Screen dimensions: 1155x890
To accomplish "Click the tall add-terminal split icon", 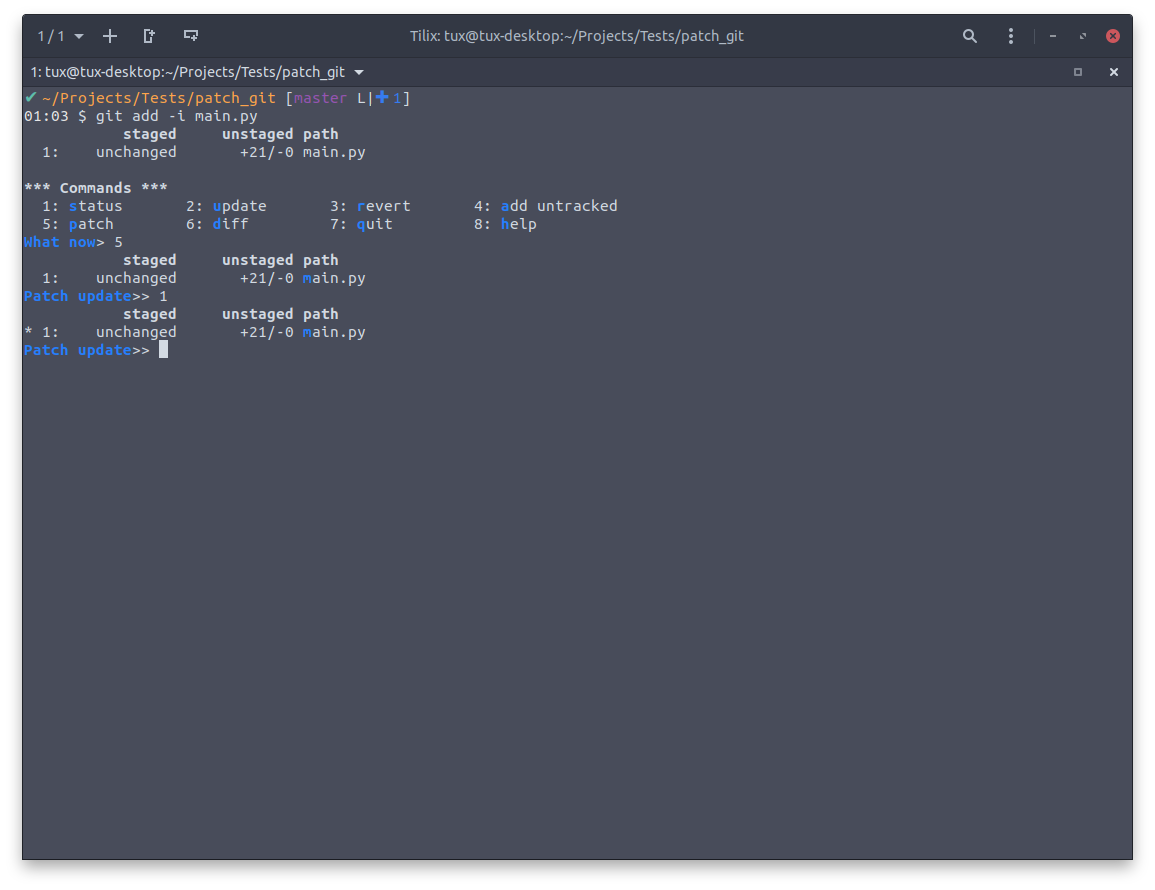I will 149,36.
